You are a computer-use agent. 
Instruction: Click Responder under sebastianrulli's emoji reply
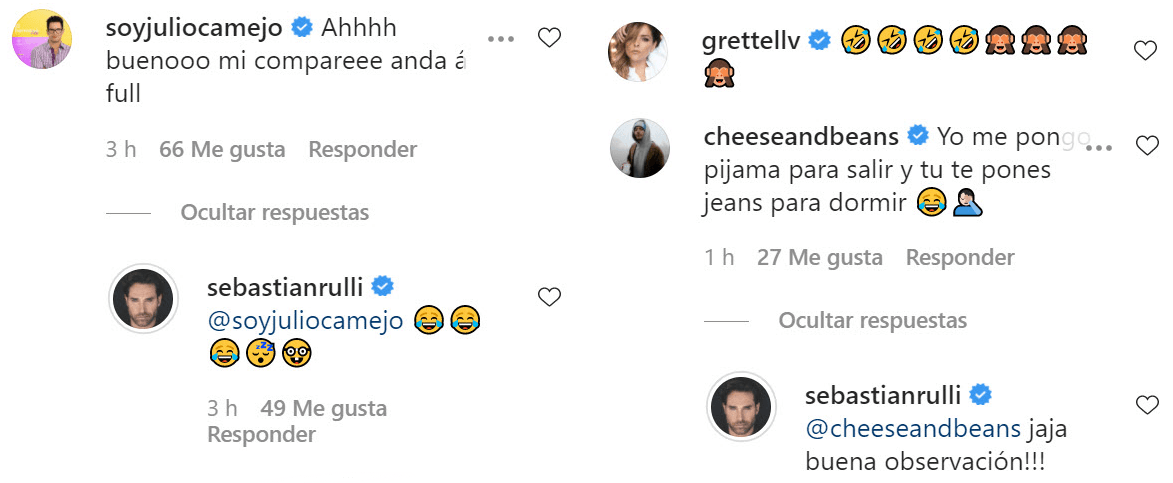(x=261, y=435)
